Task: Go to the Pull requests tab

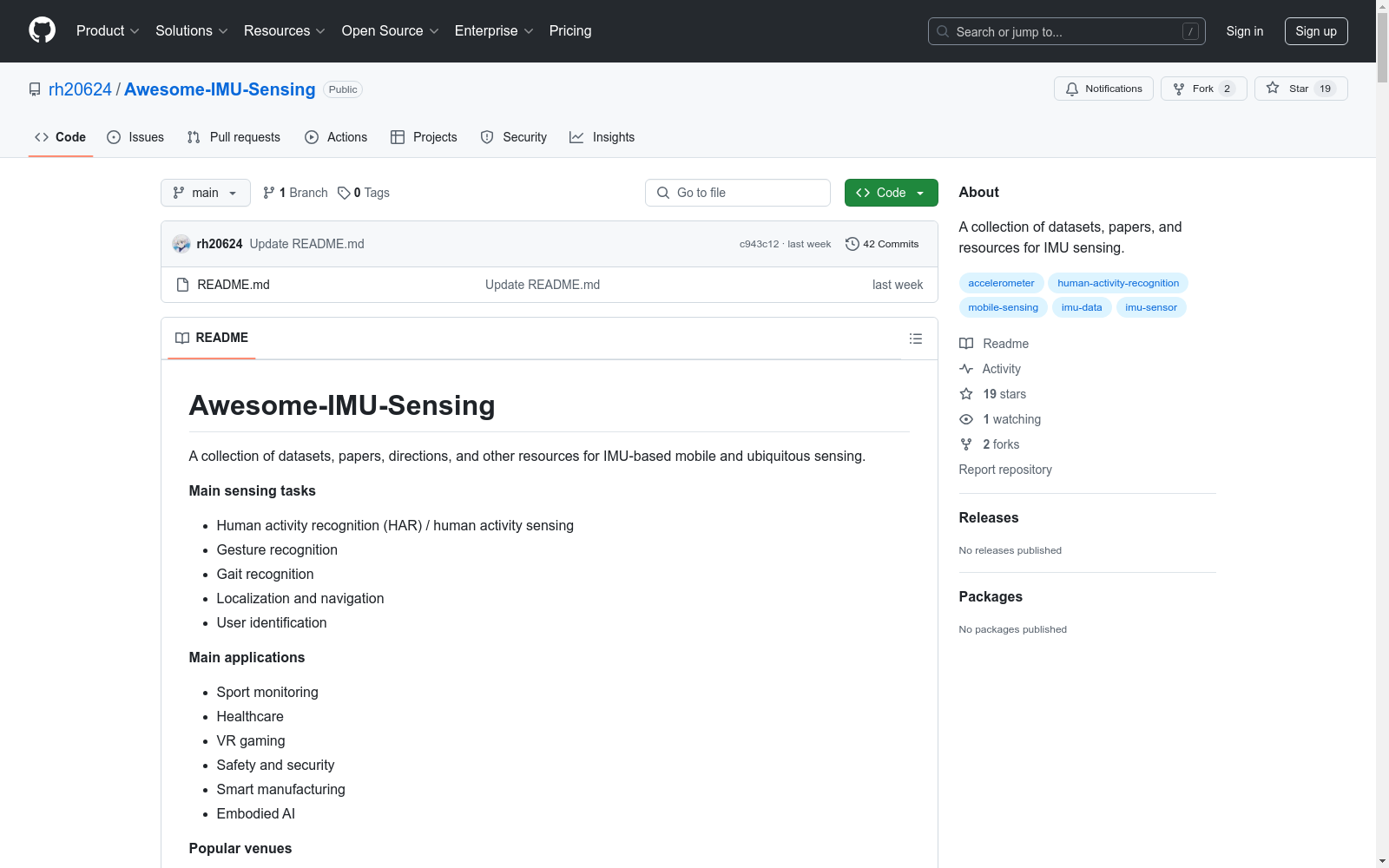Action: click(x=234, y=137)
